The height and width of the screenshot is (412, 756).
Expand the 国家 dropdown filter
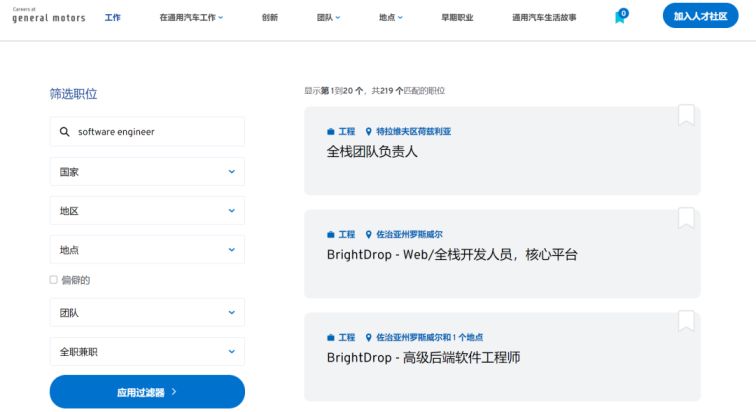tap(147, 172)
